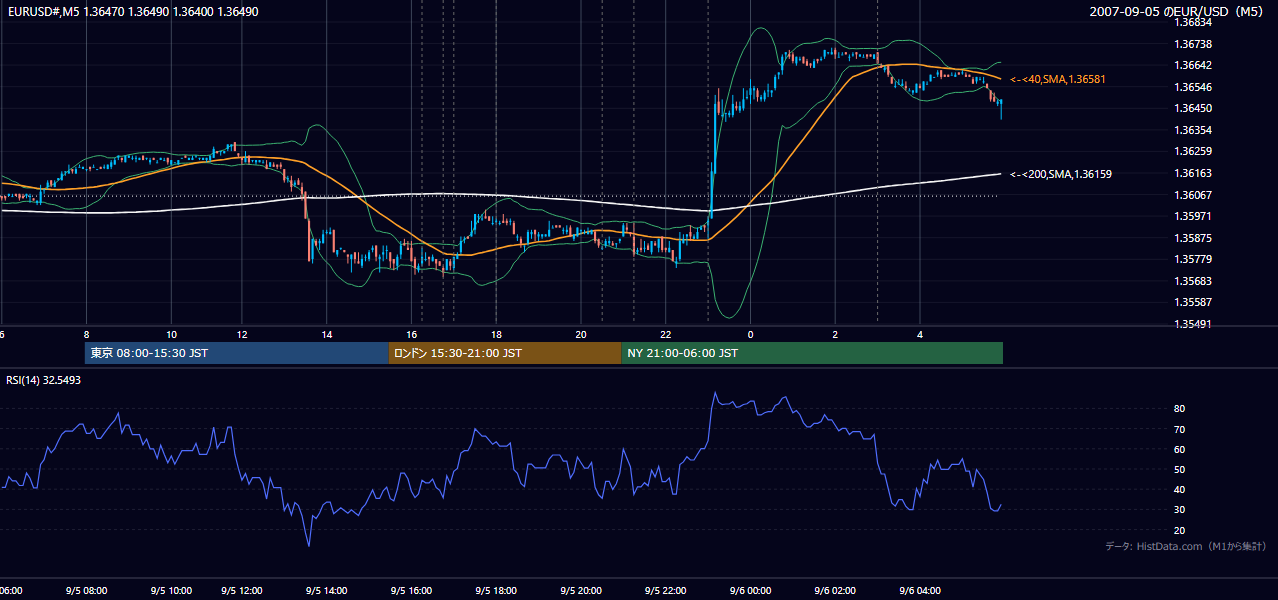Click RSI axis level 20
The image size is (1278, 600).
pos(1180,530)
